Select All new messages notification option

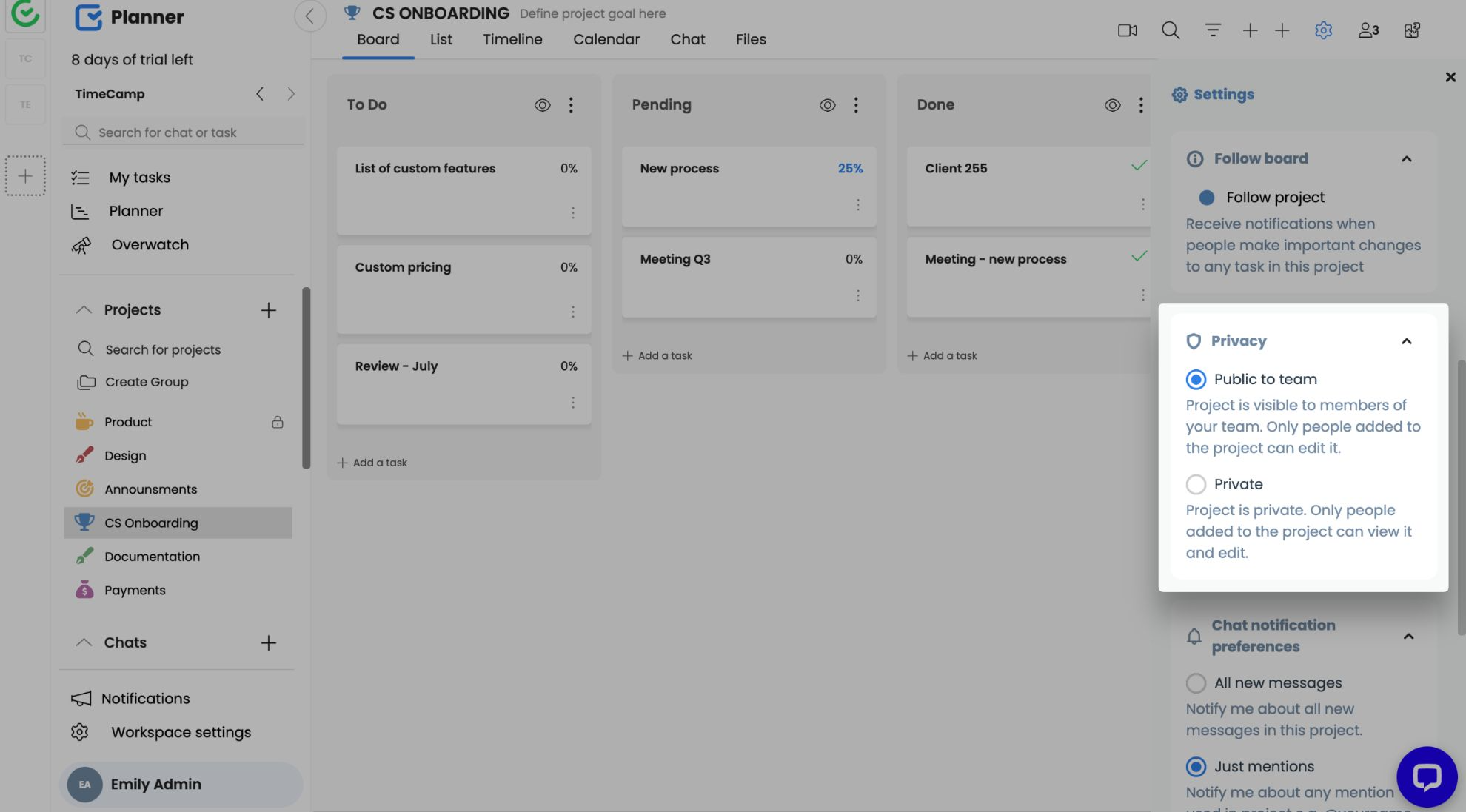tap(1196, 682)
